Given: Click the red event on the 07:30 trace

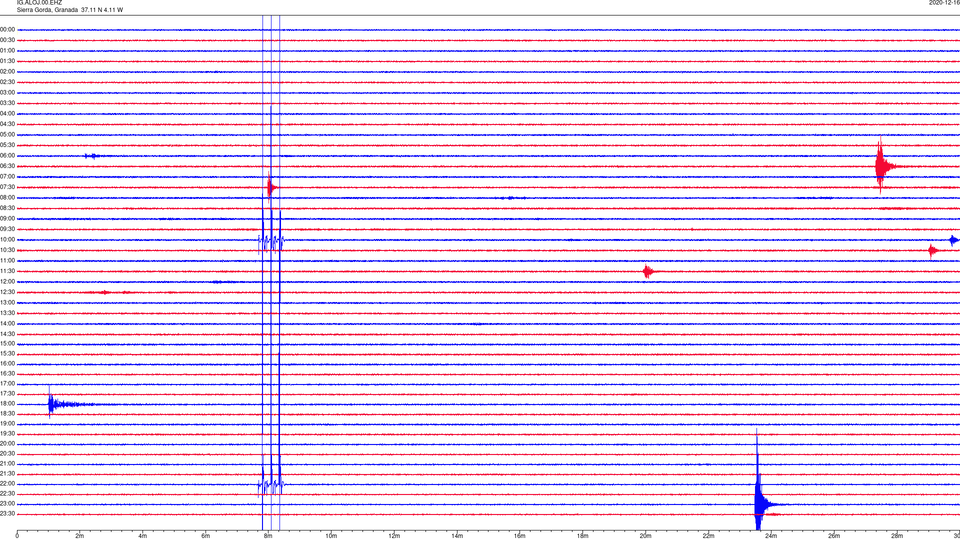Looking at the screenshot, I should click(x=270, y=187).
